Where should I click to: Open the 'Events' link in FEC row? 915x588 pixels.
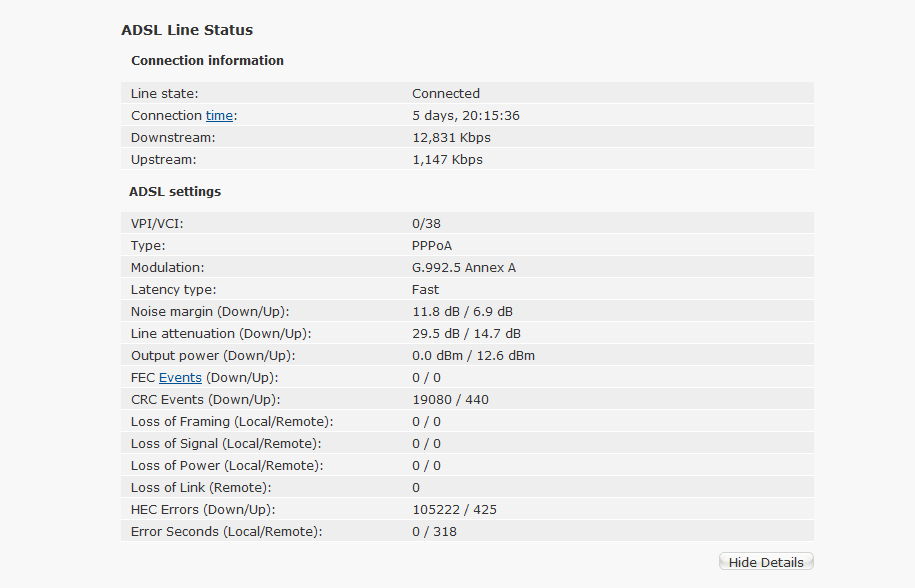point(180,377)
